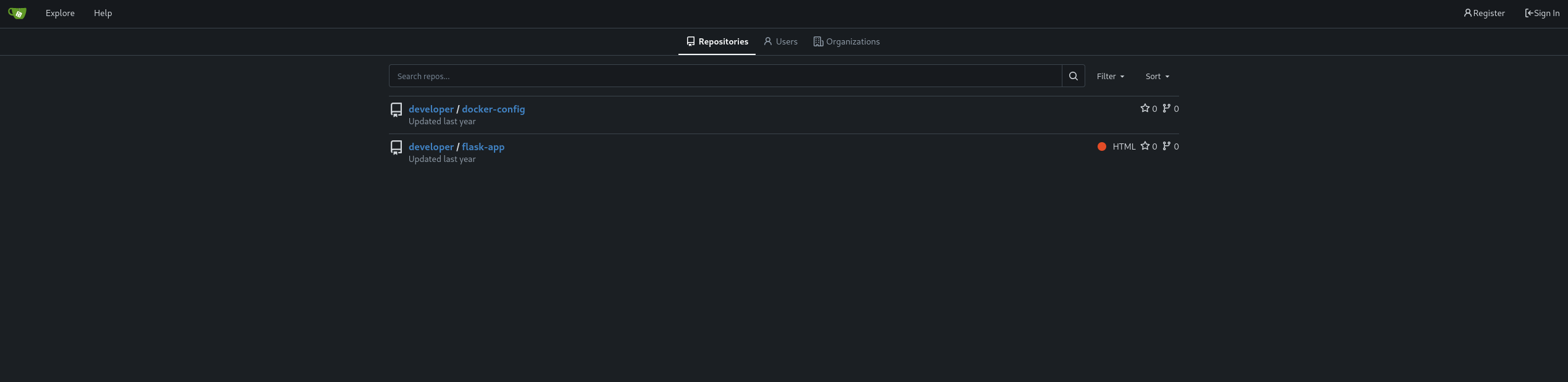1568x382 pixels.
Task: Click the fork icon next to flask-app
Action: pyautogui.click(x=1167, y=146)
